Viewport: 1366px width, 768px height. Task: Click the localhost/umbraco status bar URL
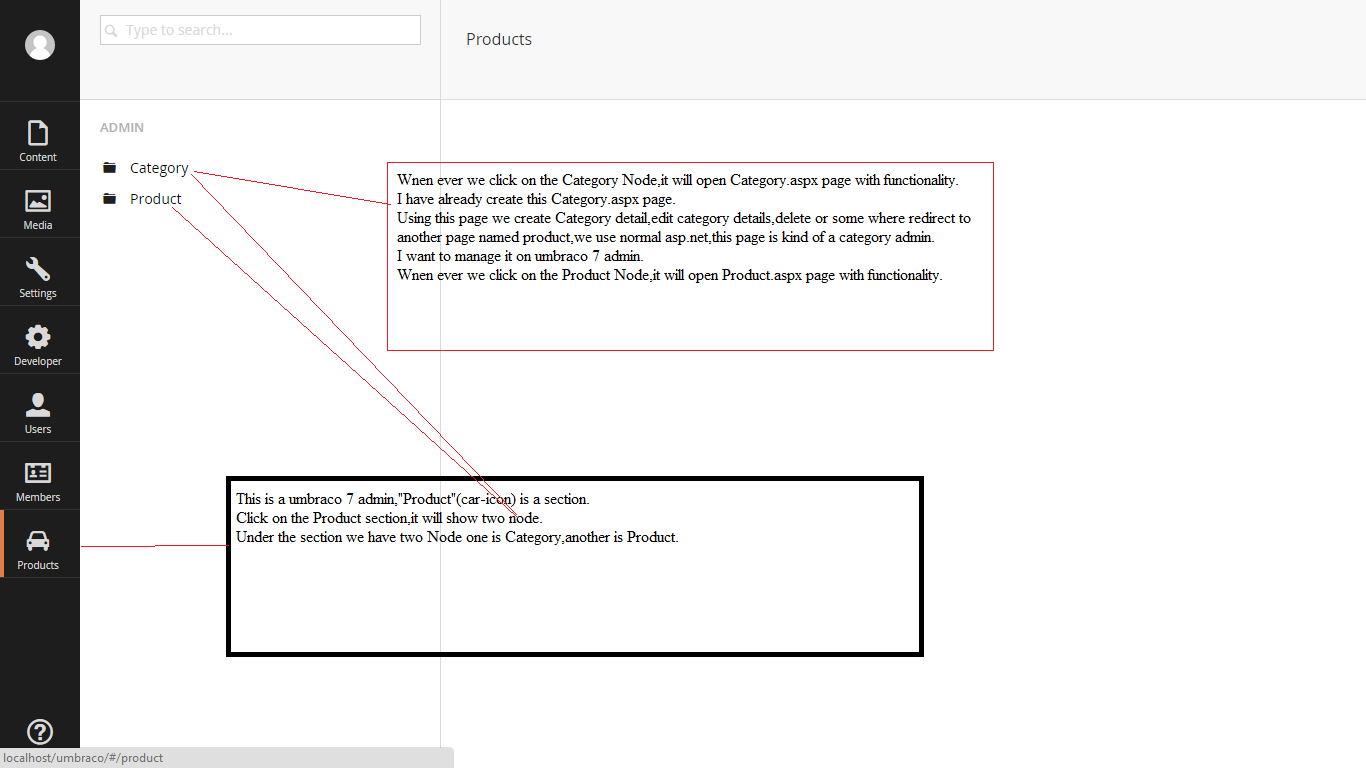tap(84, 758)
